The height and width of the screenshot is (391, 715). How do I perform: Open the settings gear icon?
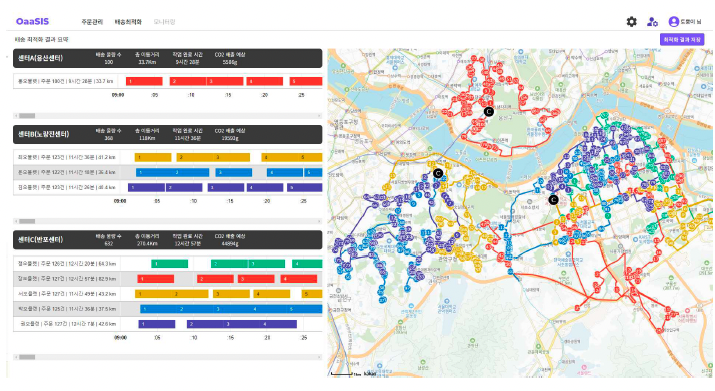click(631, 21)
